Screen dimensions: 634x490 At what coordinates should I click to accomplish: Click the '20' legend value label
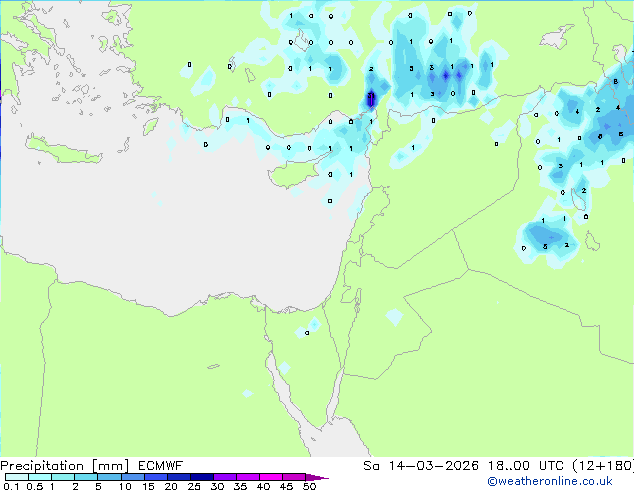pos(171,486)
